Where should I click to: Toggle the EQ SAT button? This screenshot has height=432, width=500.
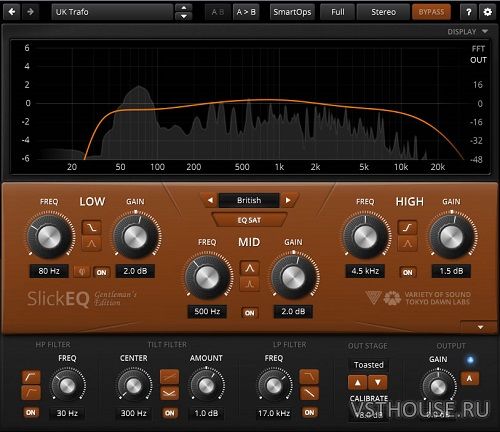pyautogui.click(x=249, y=220)
